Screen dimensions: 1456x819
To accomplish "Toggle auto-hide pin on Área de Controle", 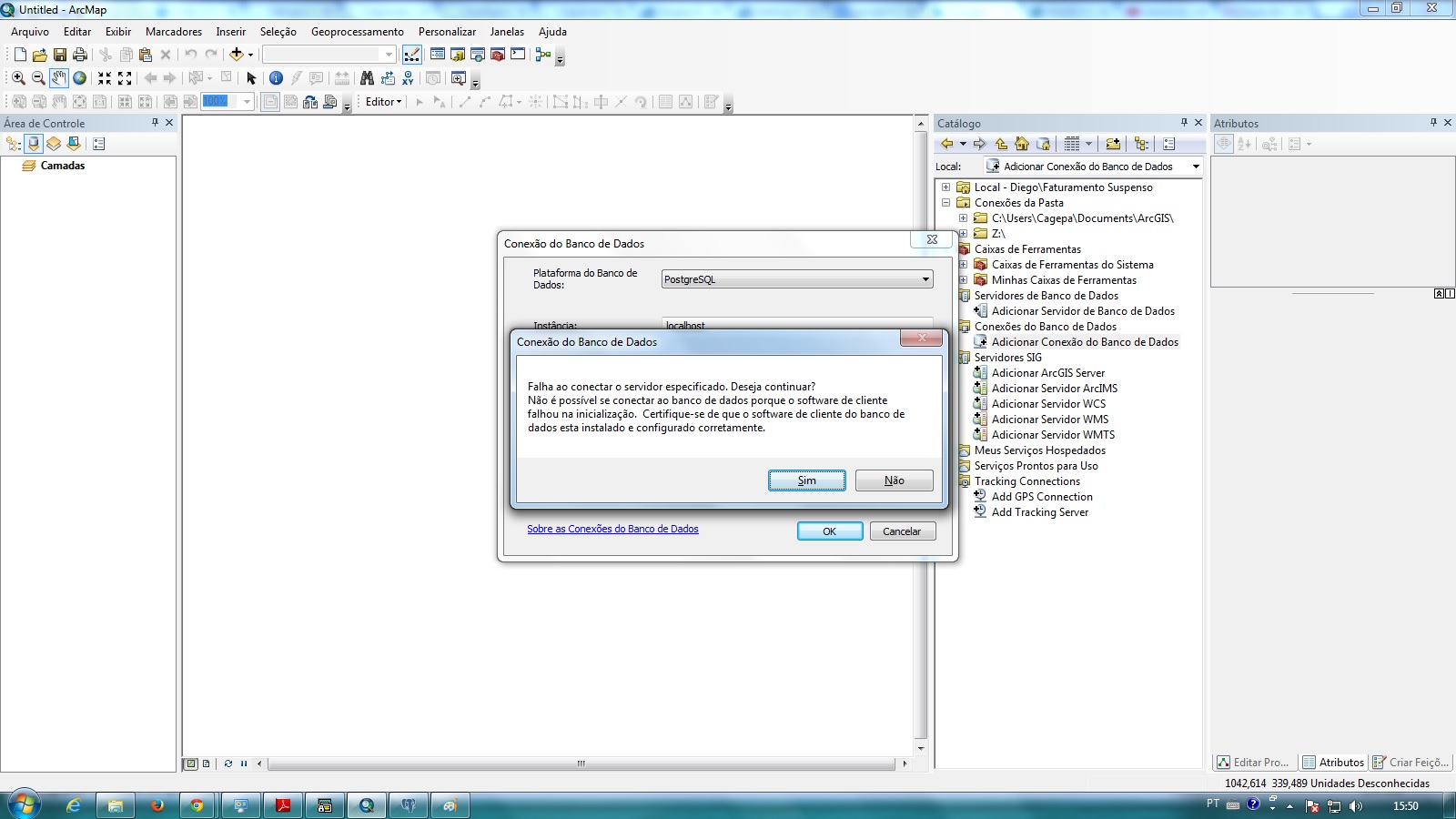I will (155, 122).
